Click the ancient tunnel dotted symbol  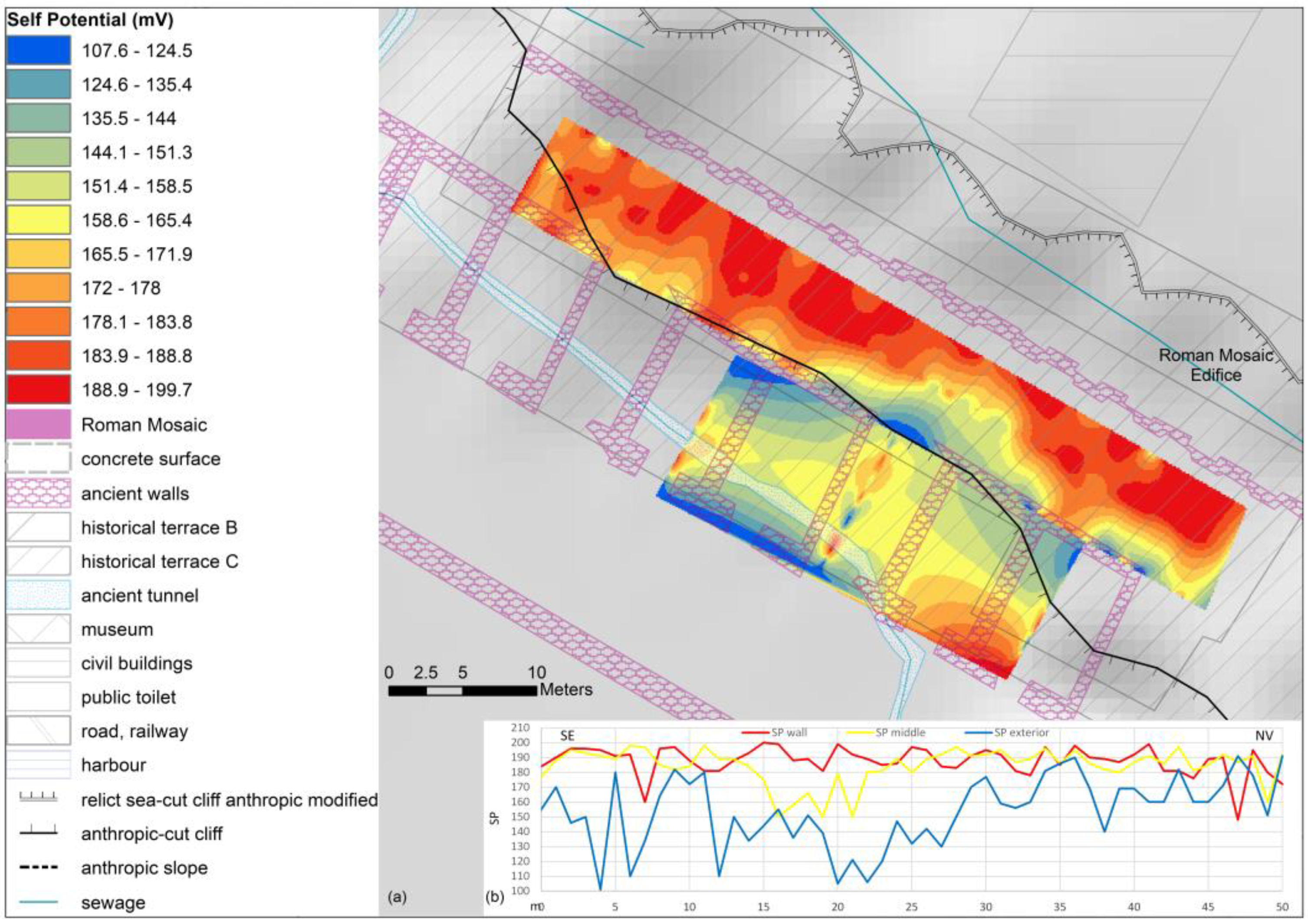tap(38, 595)
